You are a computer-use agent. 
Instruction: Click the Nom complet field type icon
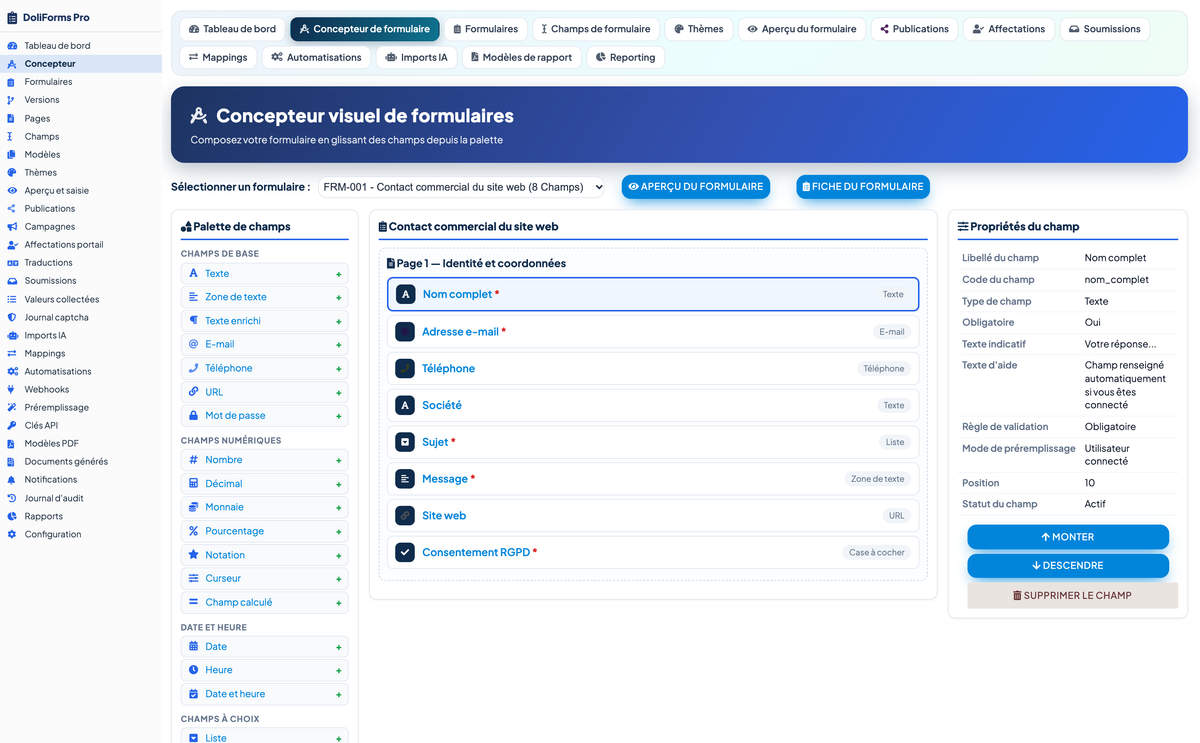[x=405, y=294]
